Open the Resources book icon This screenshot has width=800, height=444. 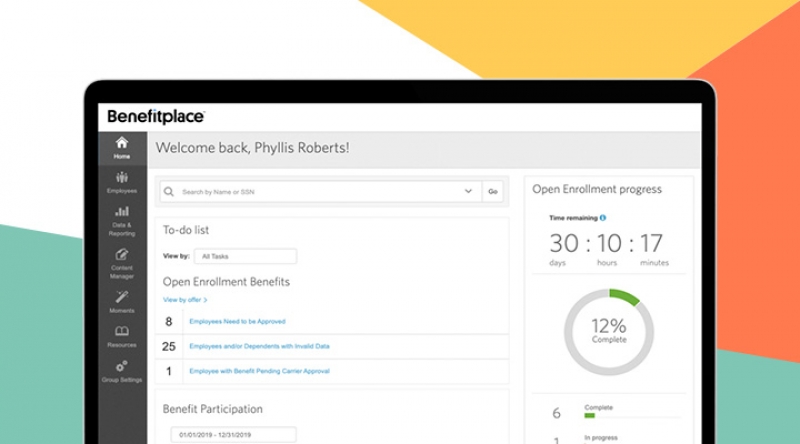121,331
